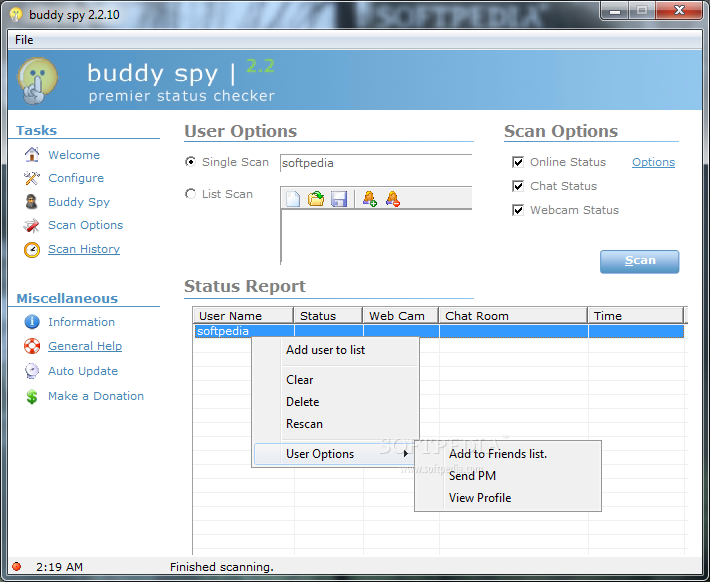The height and width of the screenshot is (582, 710).
Task: Open the Make a Donation link
Action: [x=96, y=396]
